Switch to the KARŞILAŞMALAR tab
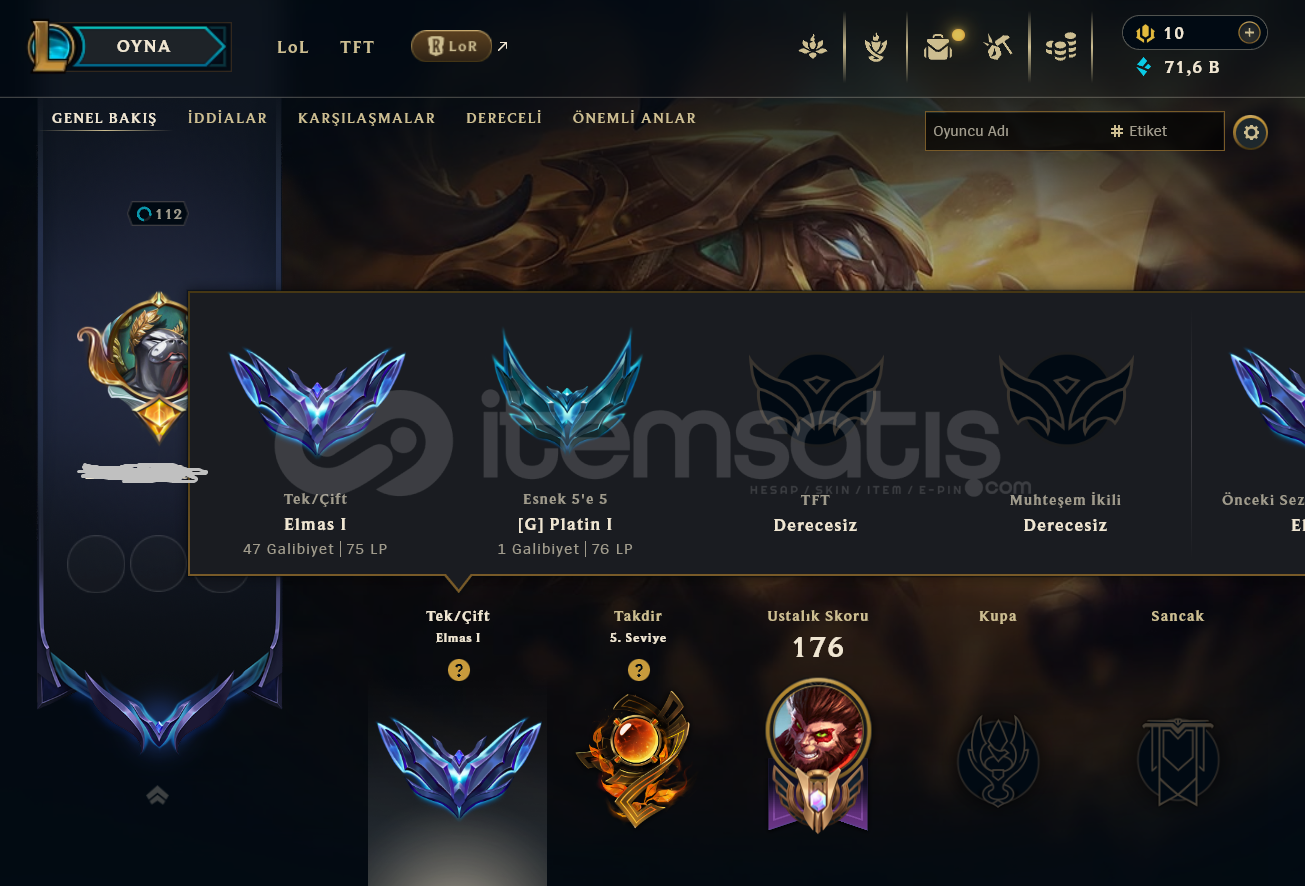This screenshot has height=886, width=1305. point(367,118)
